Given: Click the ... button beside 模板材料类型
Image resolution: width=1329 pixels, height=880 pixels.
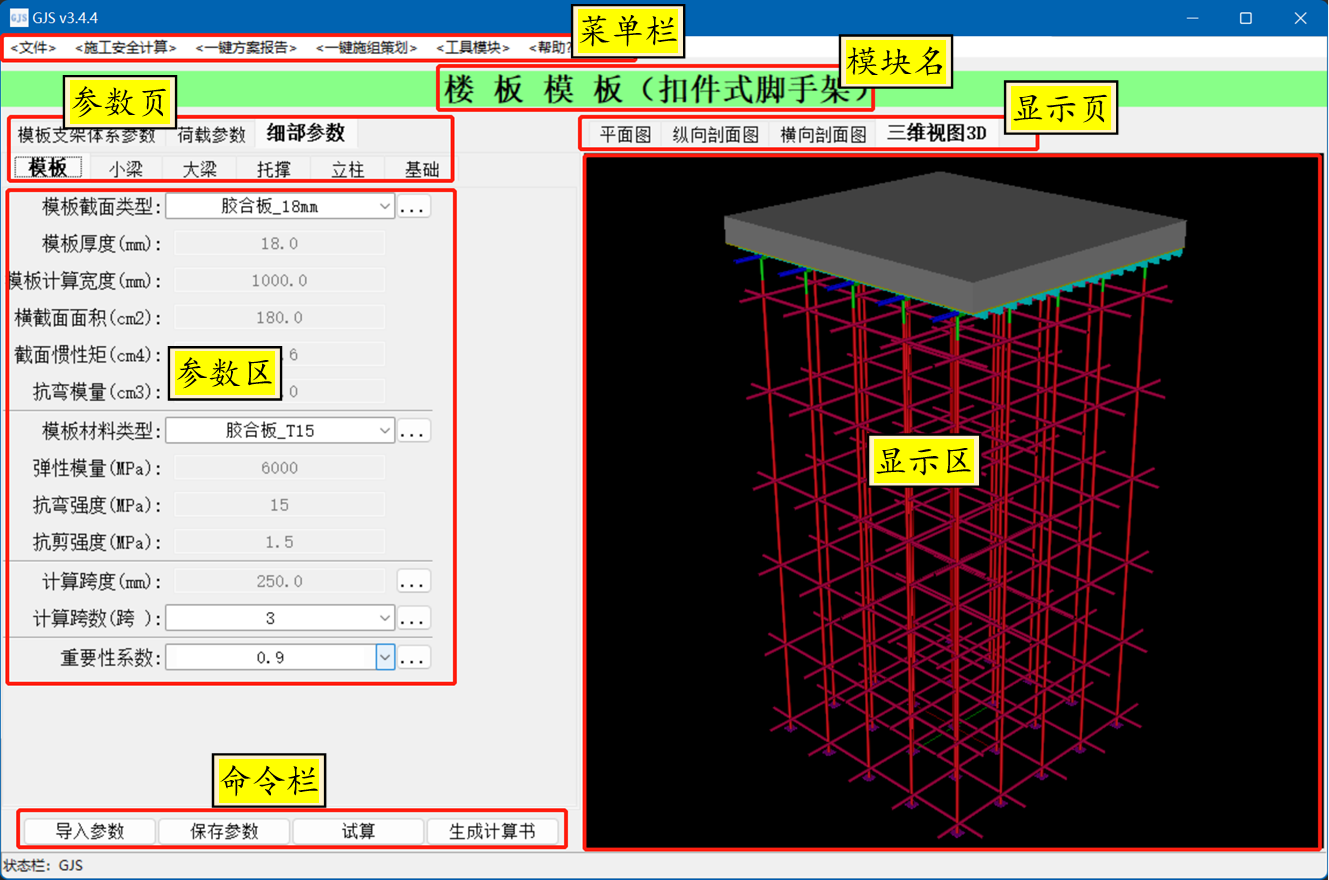Looking at the screenshot, I should [414, 431].
